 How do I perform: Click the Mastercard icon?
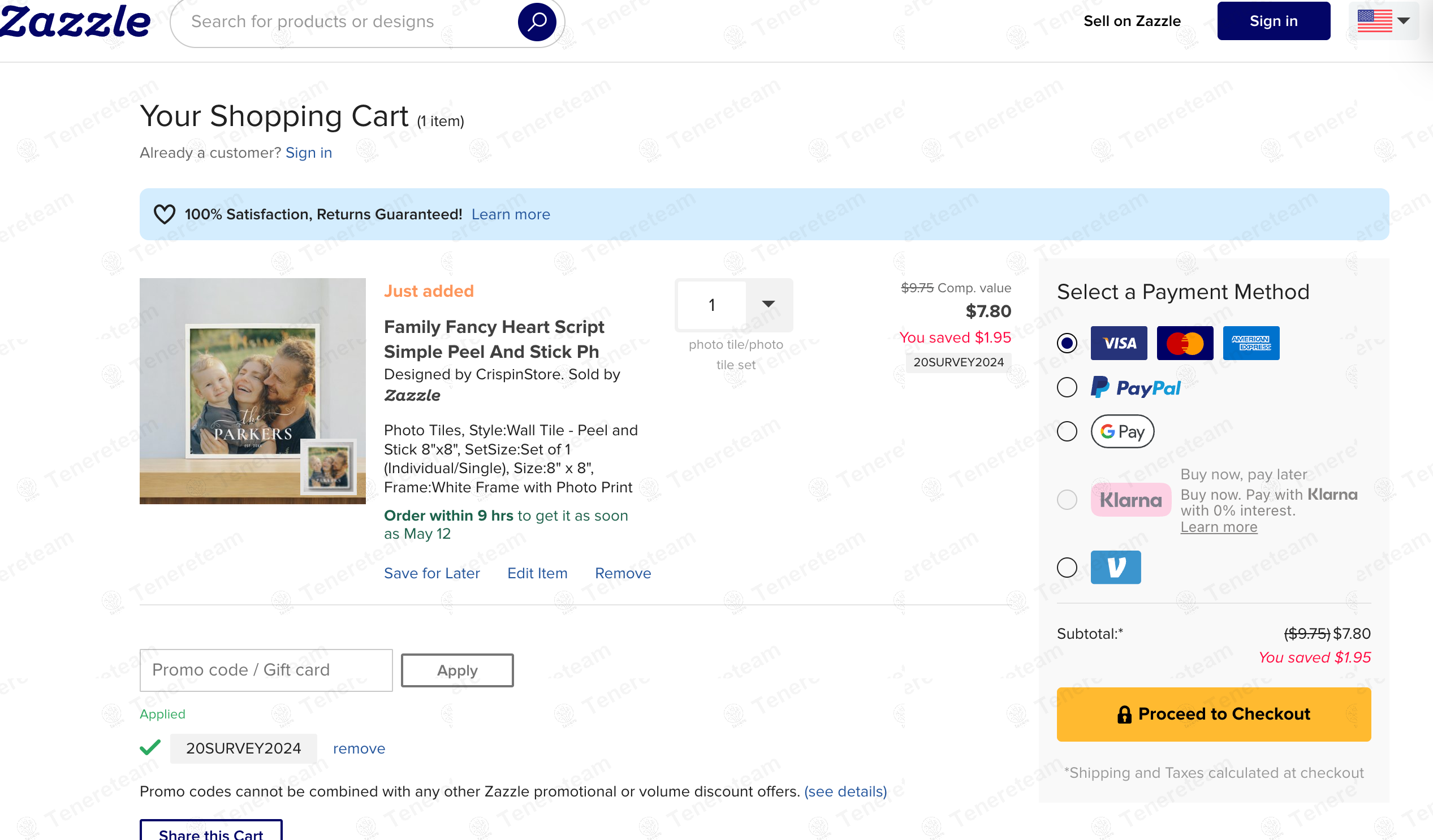point(1185,343)
